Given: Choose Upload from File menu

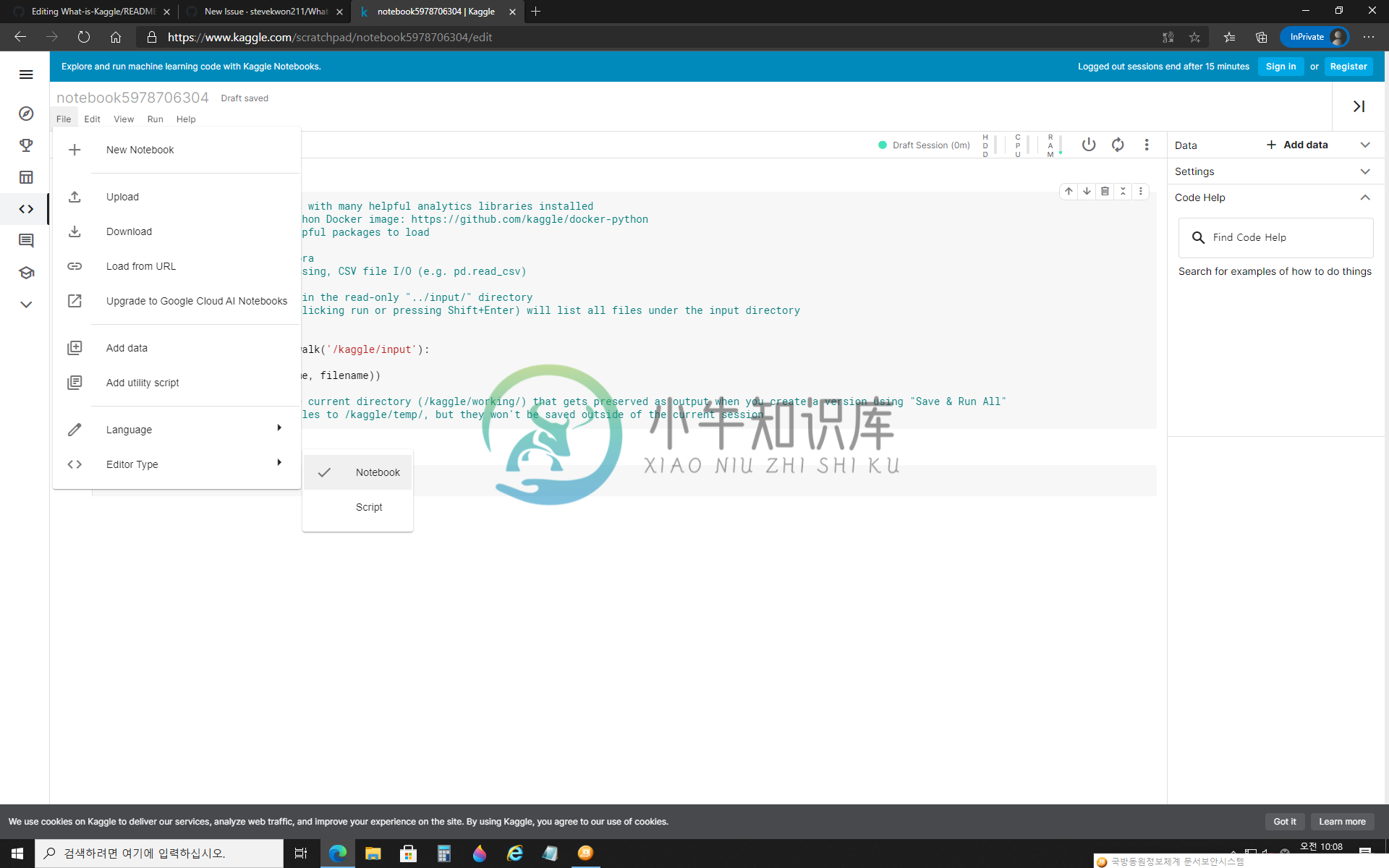Looking at the screenshot, I should tap(177, 197).
